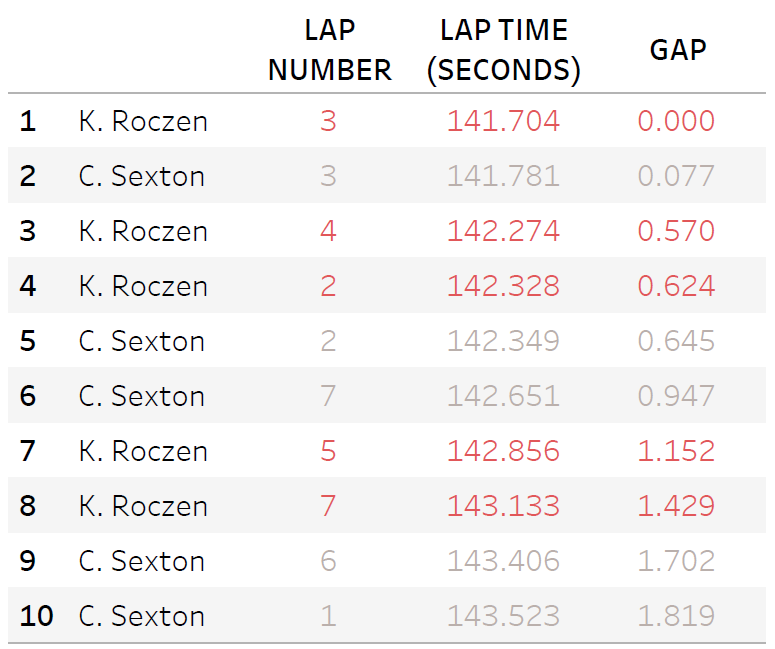
Task: Click the lap time 143.133
Action: (503, 507)
